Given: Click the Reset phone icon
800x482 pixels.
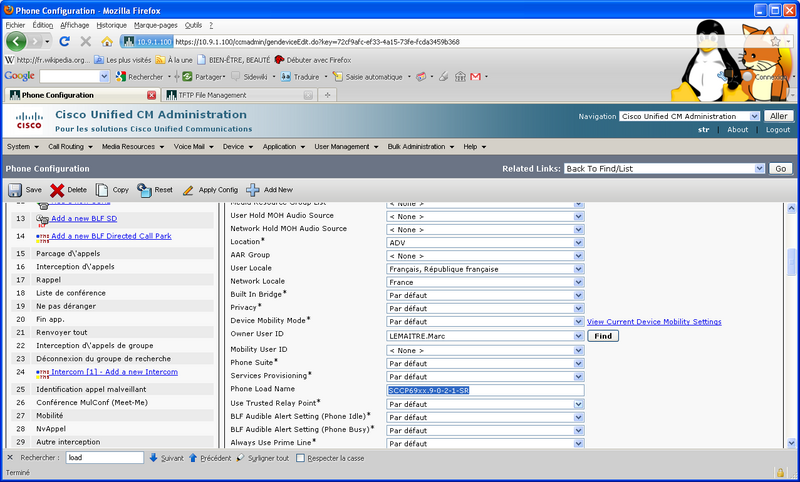Looking at the screenshot, I should pos(144,189).
